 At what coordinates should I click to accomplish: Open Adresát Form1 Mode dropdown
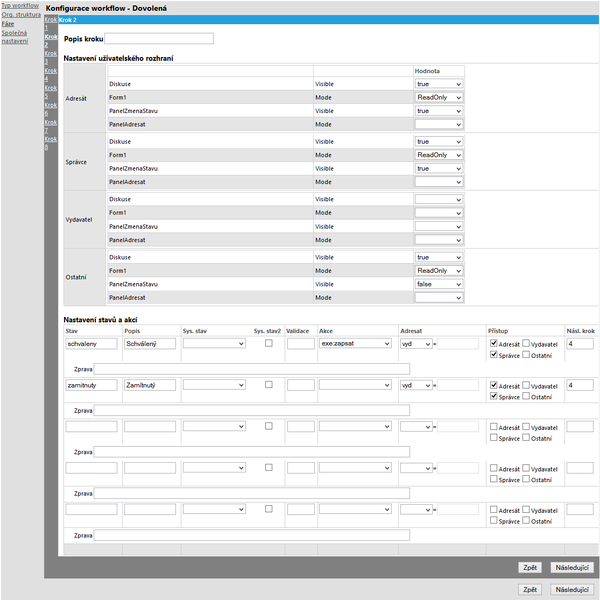(x=439, y=98)
